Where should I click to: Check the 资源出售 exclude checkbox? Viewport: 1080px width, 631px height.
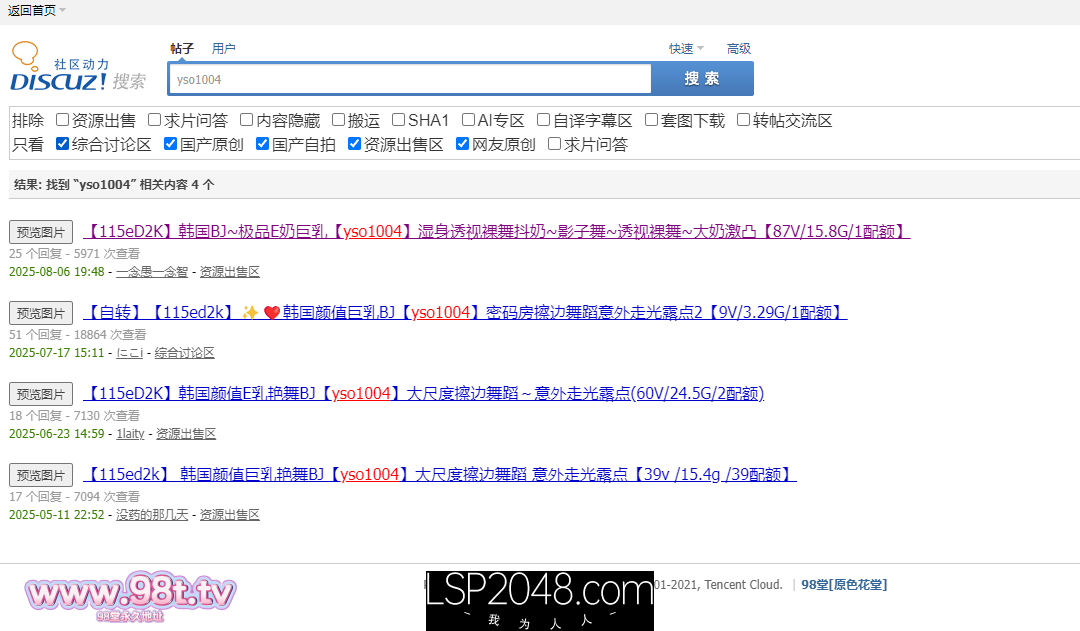coord(63,120)
